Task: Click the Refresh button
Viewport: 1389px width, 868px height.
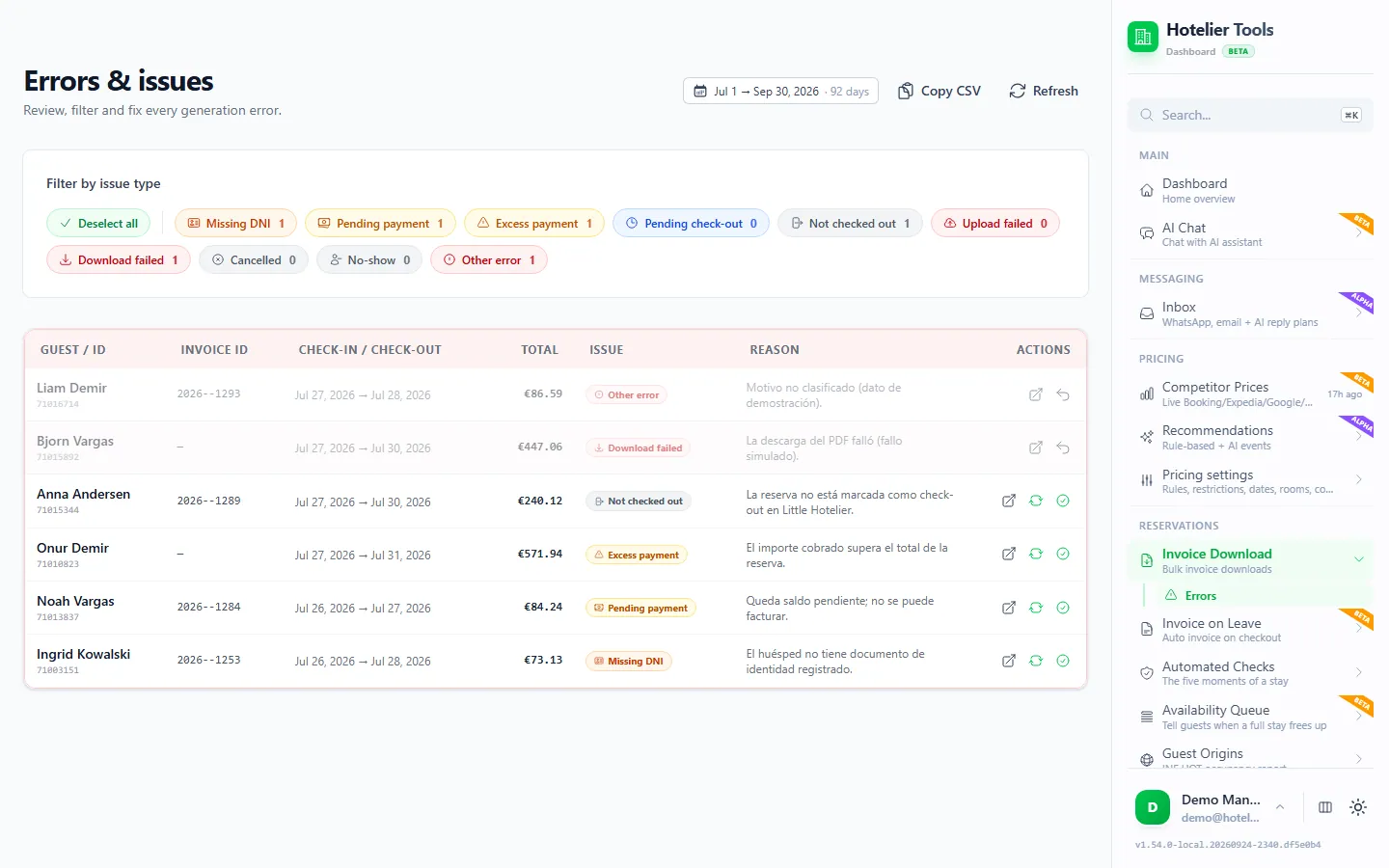Action: click(x=1044, y=91)
